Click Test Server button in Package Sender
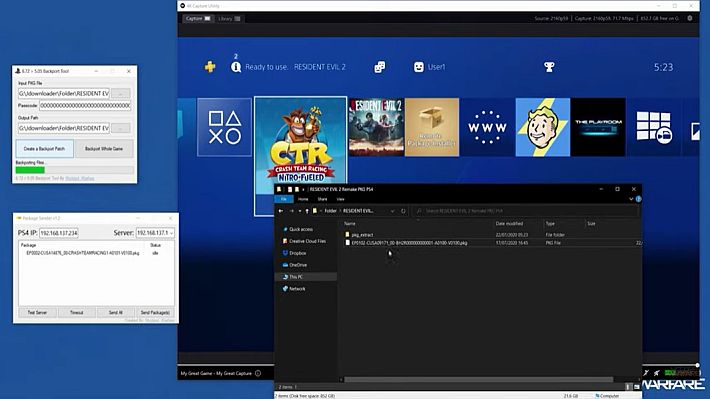 (x=37, y=312)
